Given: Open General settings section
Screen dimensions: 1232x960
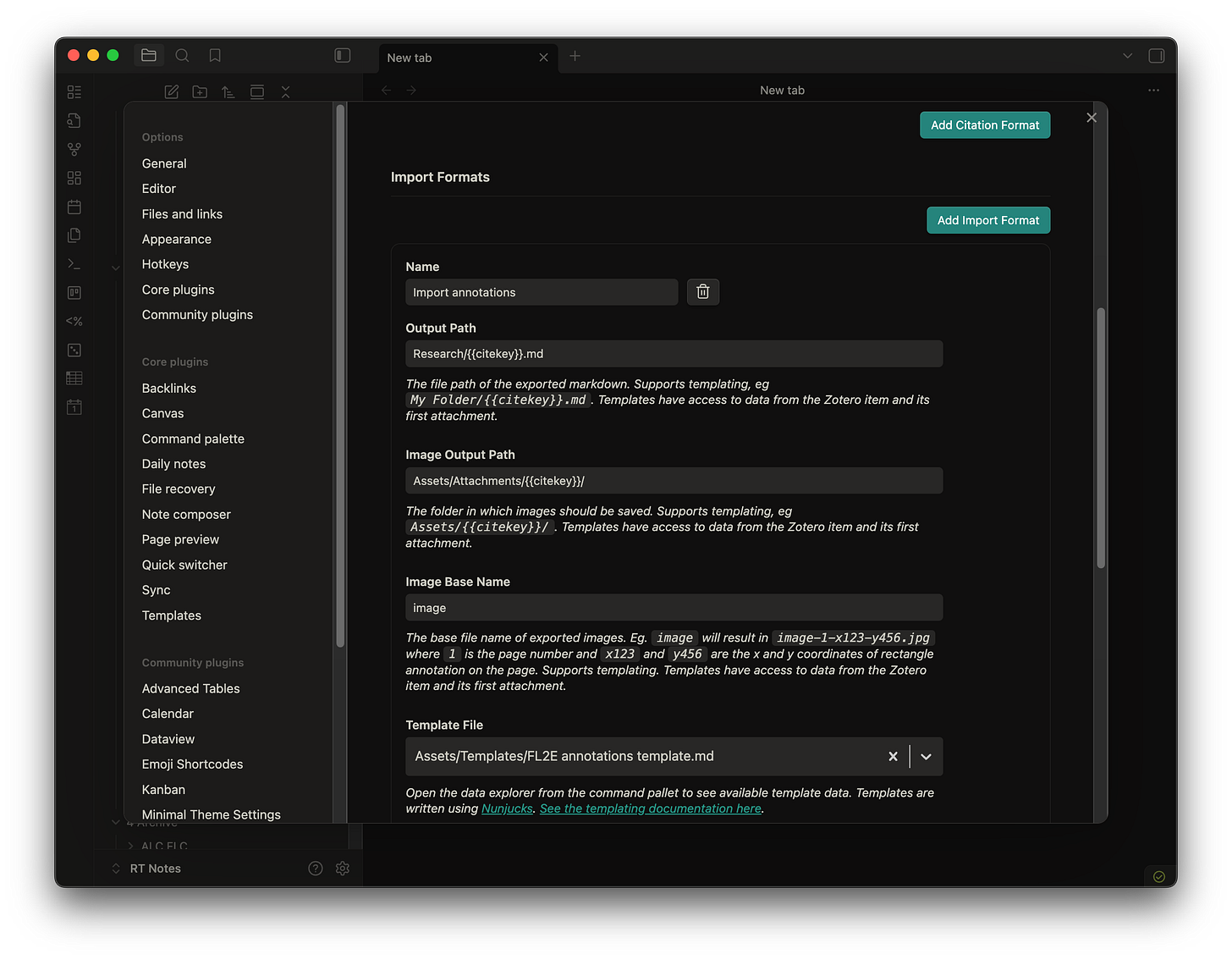Looking at the screenshot, I should 164,163.
